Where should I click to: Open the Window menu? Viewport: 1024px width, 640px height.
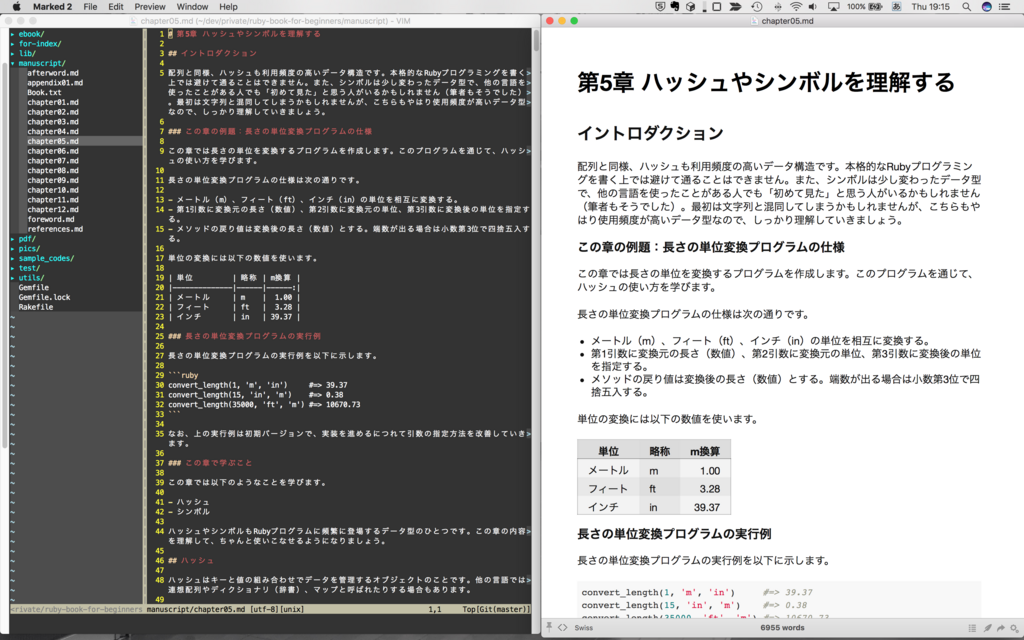pyautogui.click(x=192, y=7)
